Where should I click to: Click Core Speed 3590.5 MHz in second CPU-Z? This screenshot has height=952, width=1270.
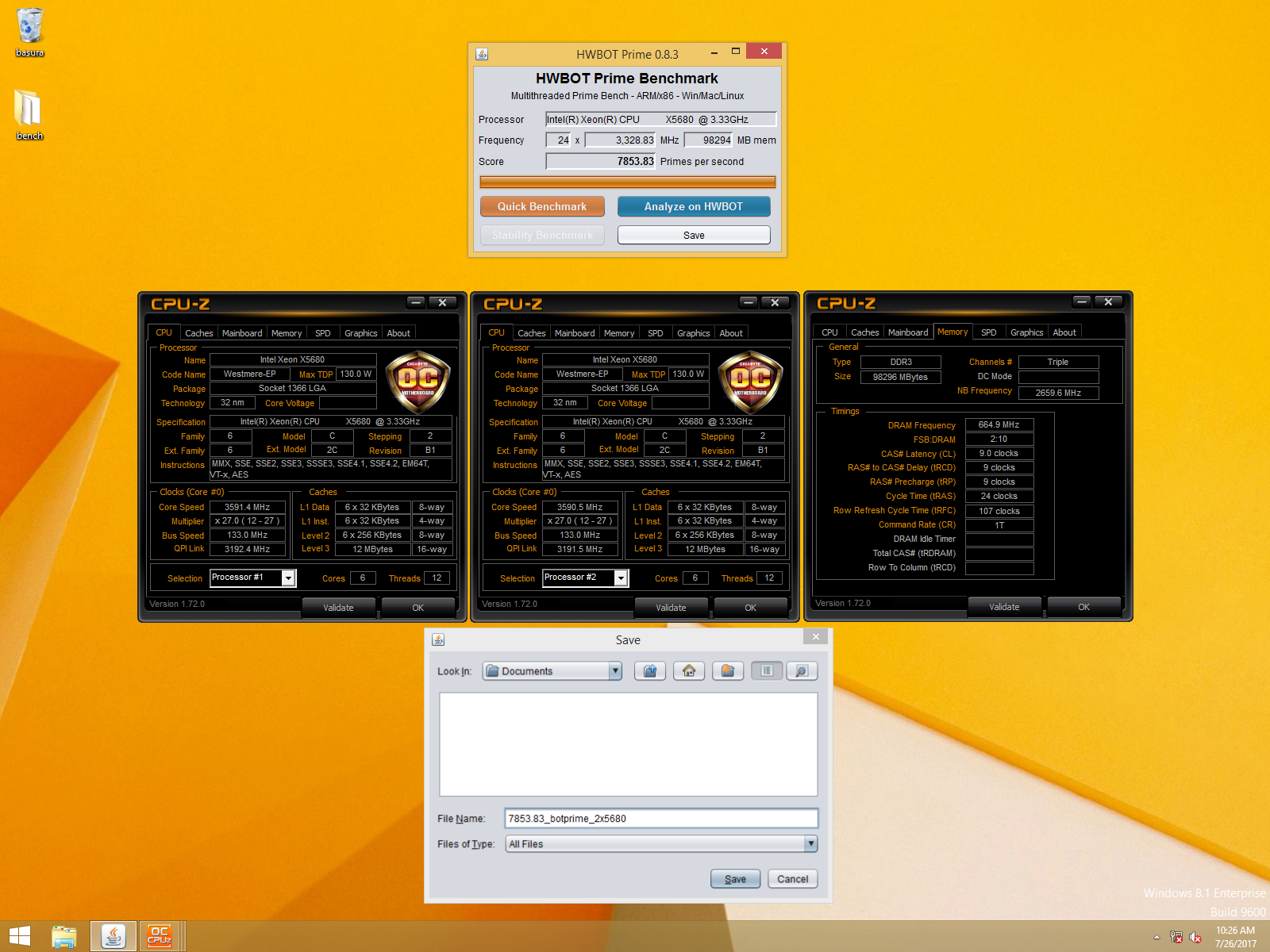click(579, 507)
